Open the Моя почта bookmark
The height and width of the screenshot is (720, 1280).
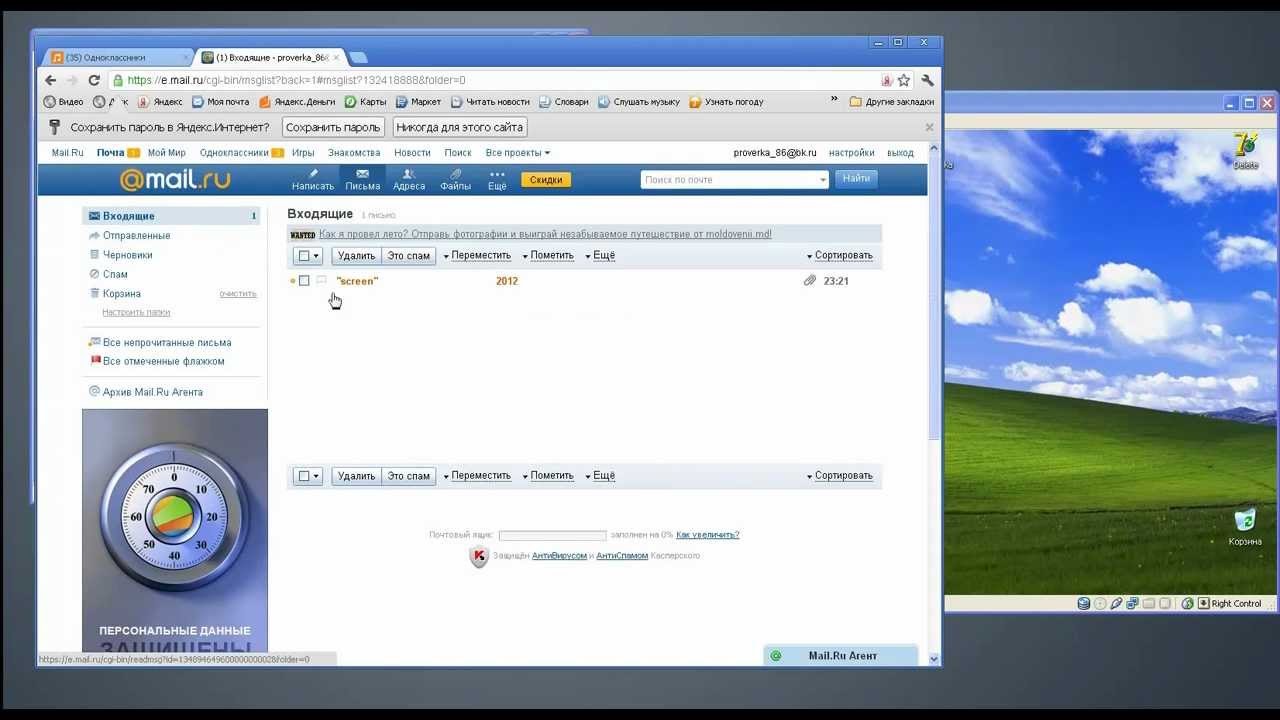coord(220,102)
